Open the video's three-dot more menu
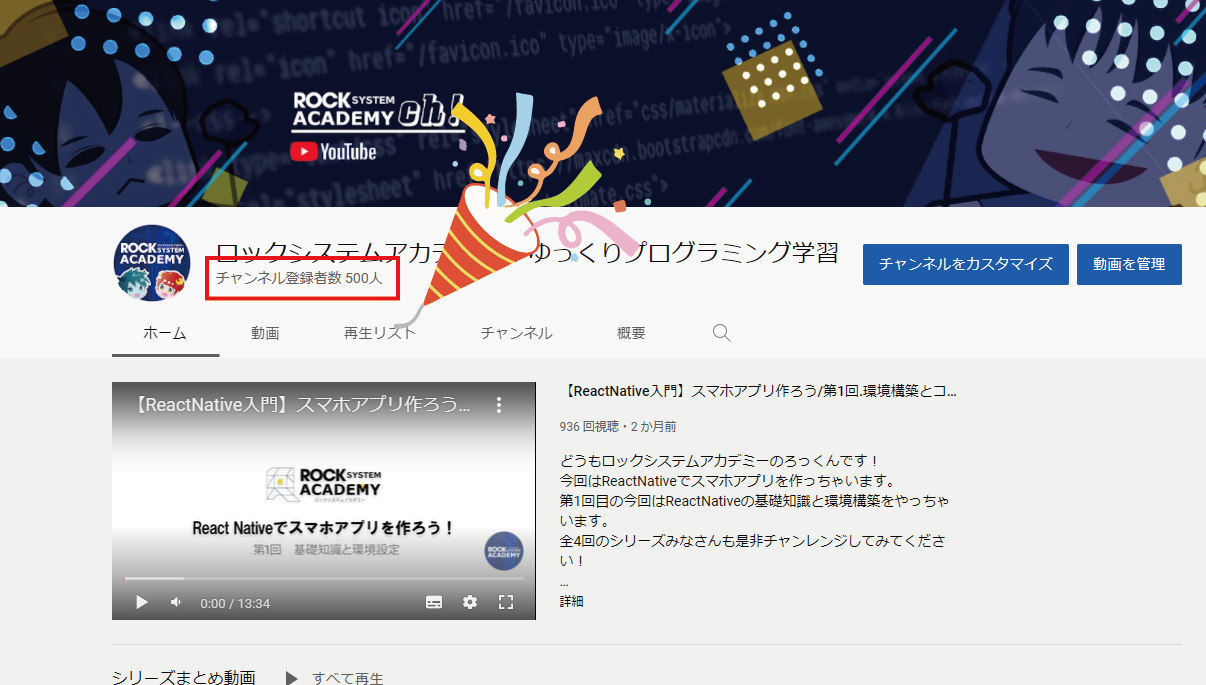The width and height of the screenshot is (1206, 685). pos(499,405)
